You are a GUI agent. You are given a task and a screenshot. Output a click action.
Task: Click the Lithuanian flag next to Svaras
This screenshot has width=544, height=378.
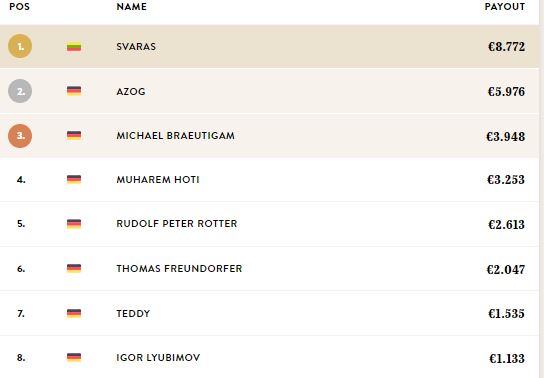click(x=74, y=46)
